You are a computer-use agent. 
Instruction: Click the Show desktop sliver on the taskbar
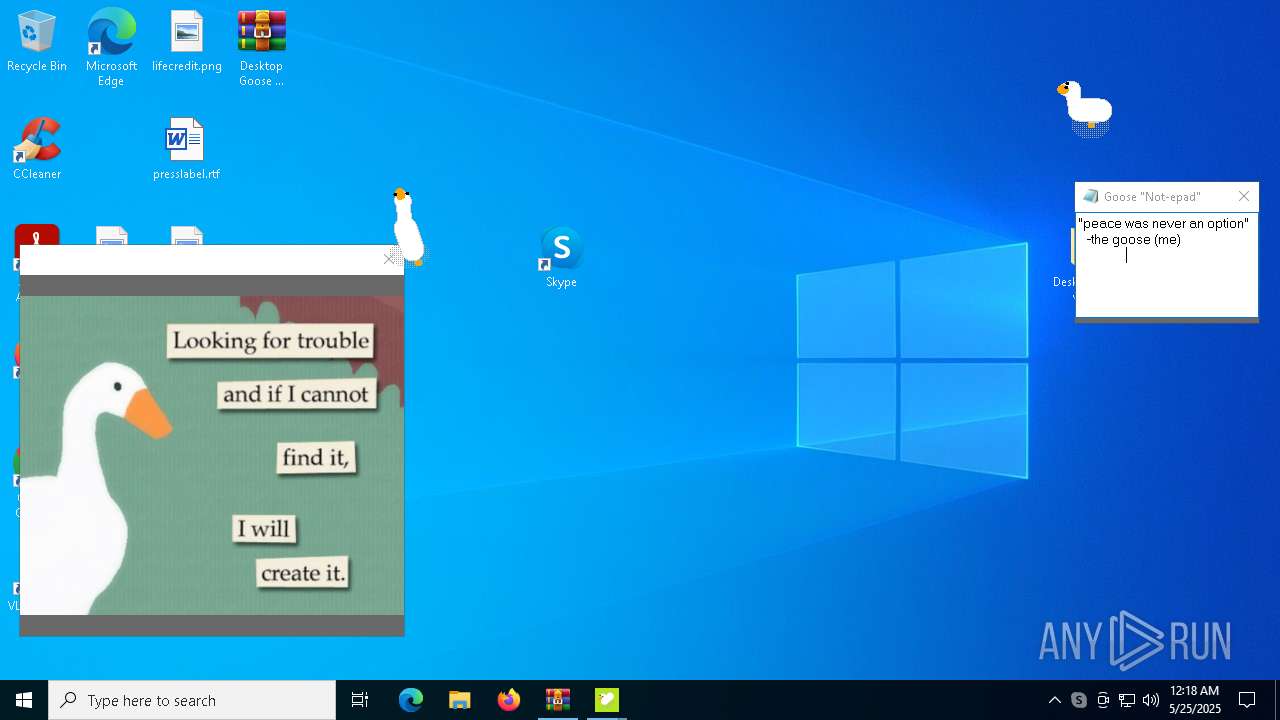pos(1277,700)
